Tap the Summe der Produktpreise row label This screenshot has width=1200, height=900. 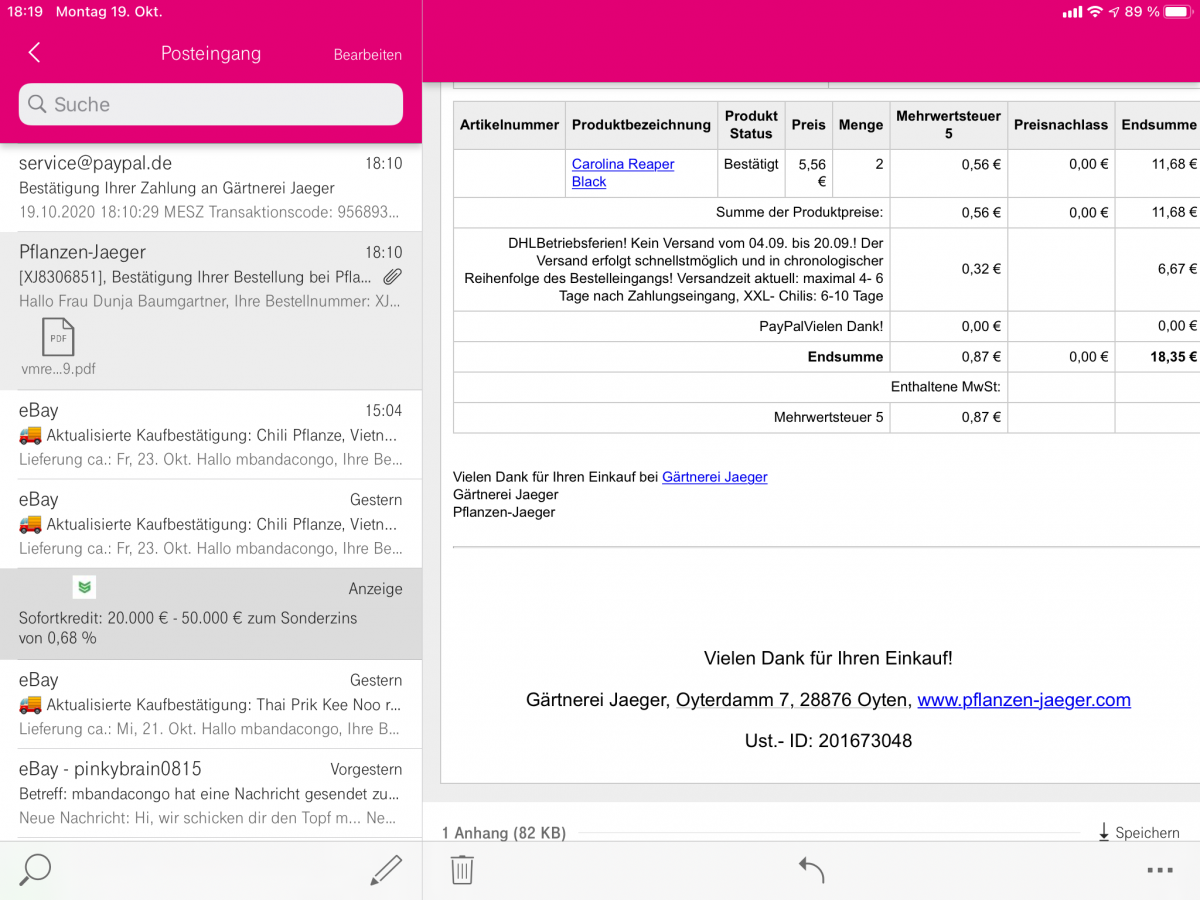(799, 212)
